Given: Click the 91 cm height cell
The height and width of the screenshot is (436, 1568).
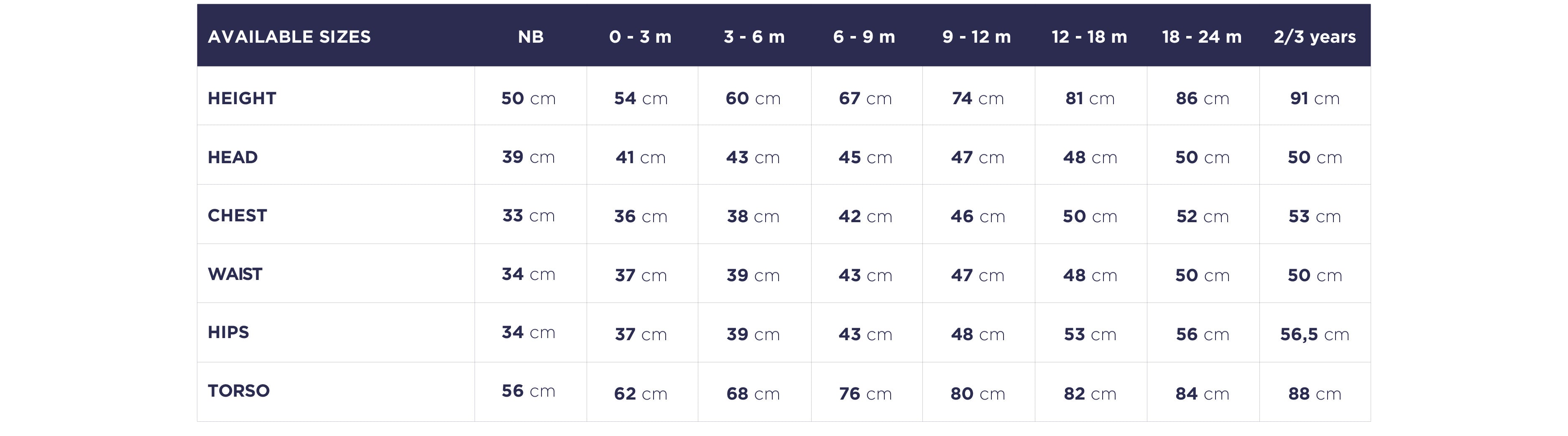Looking at the screenshot, I should coord(1315,98).
